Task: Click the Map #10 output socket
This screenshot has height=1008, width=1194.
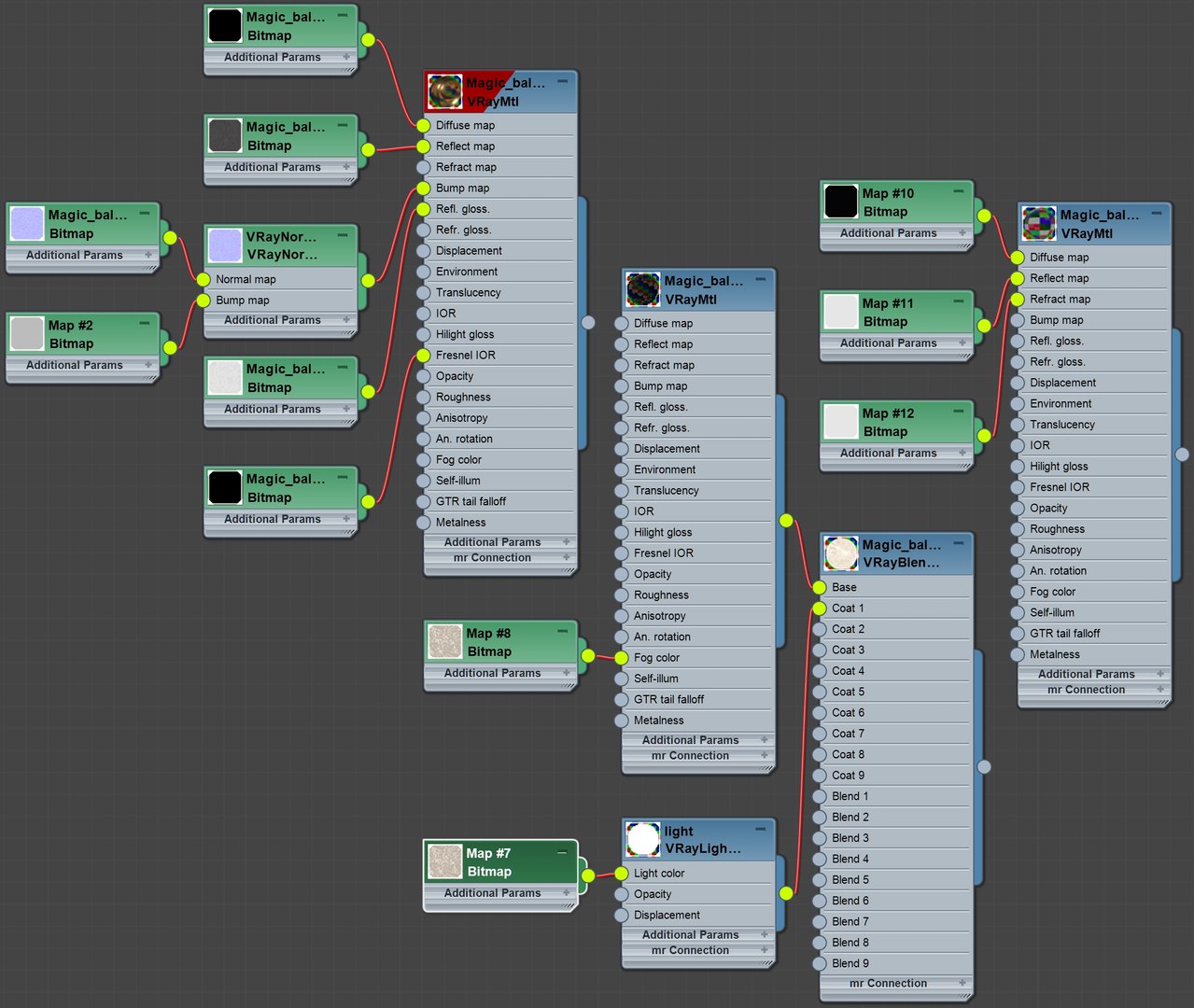Action: pyautogui.click(x=984, y=217)
